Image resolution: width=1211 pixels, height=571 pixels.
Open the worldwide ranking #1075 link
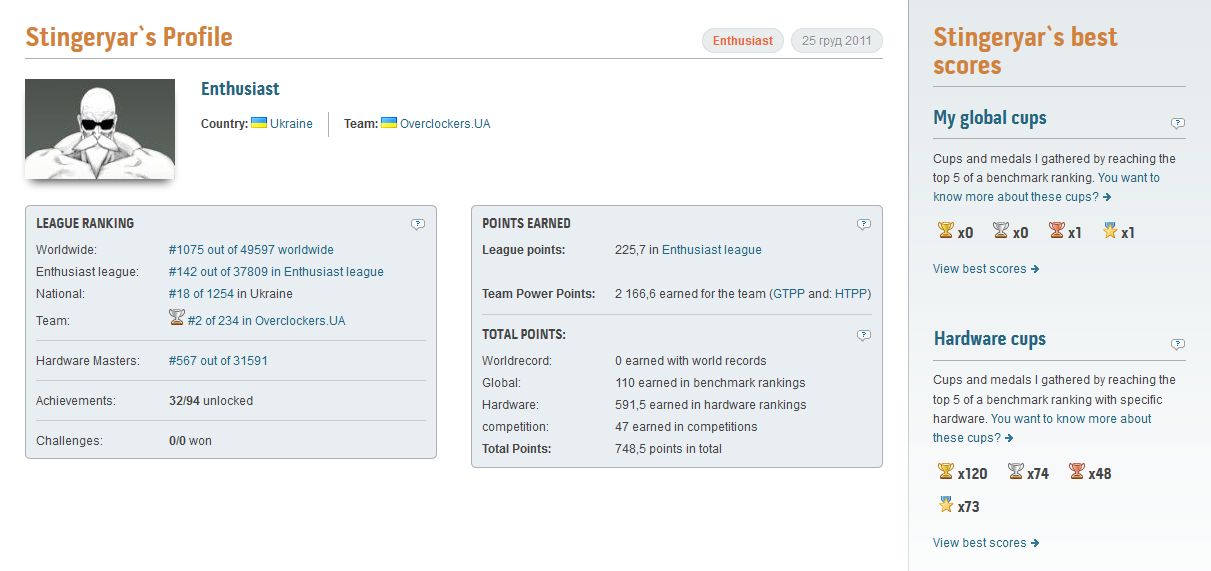tap(251, 250)
